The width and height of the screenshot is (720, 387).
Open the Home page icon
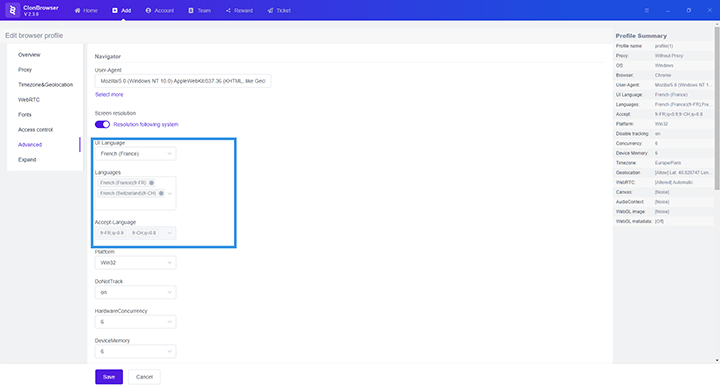click(78, 11)
